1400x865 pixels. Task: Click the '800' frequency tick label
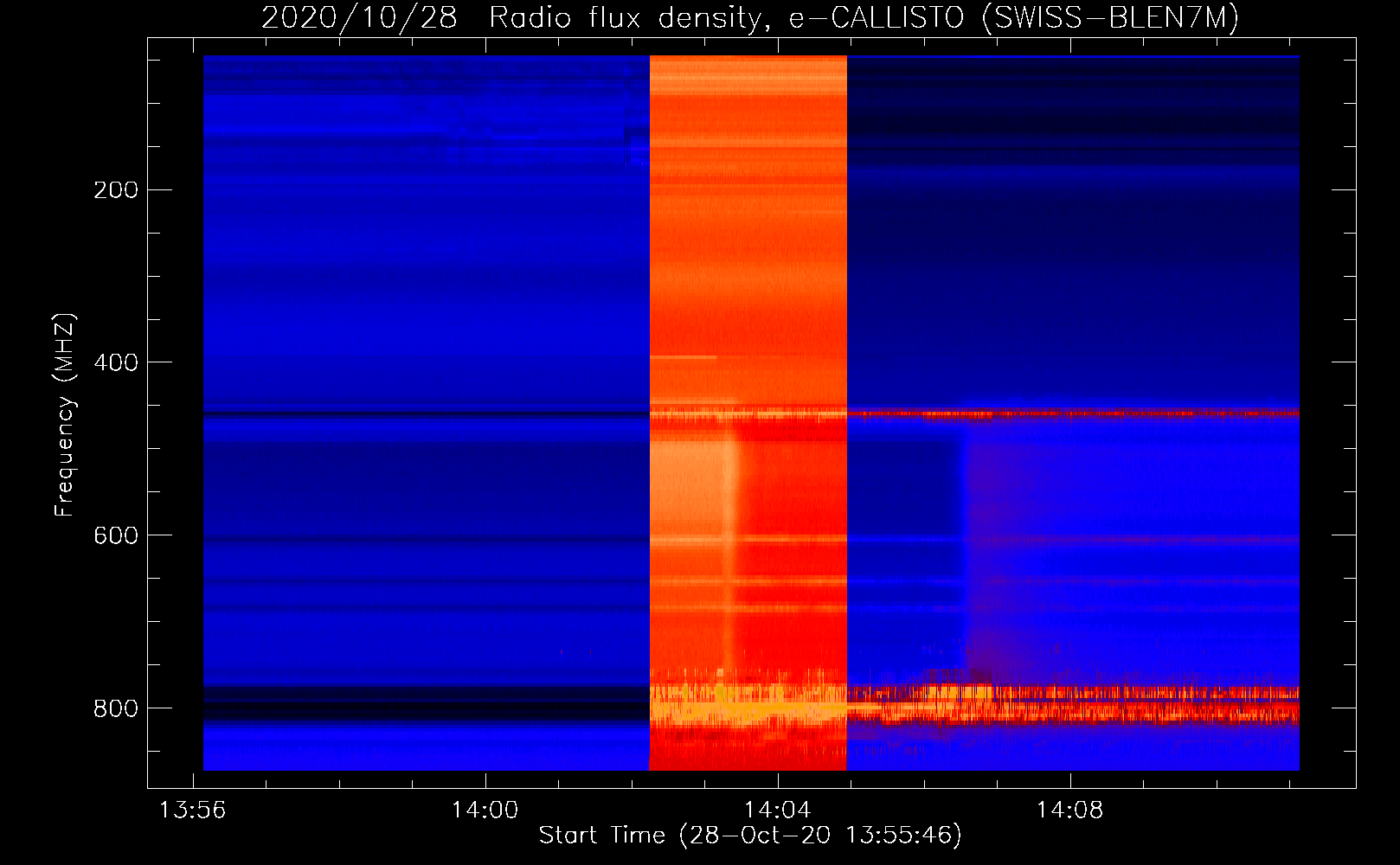coord(116,708)
